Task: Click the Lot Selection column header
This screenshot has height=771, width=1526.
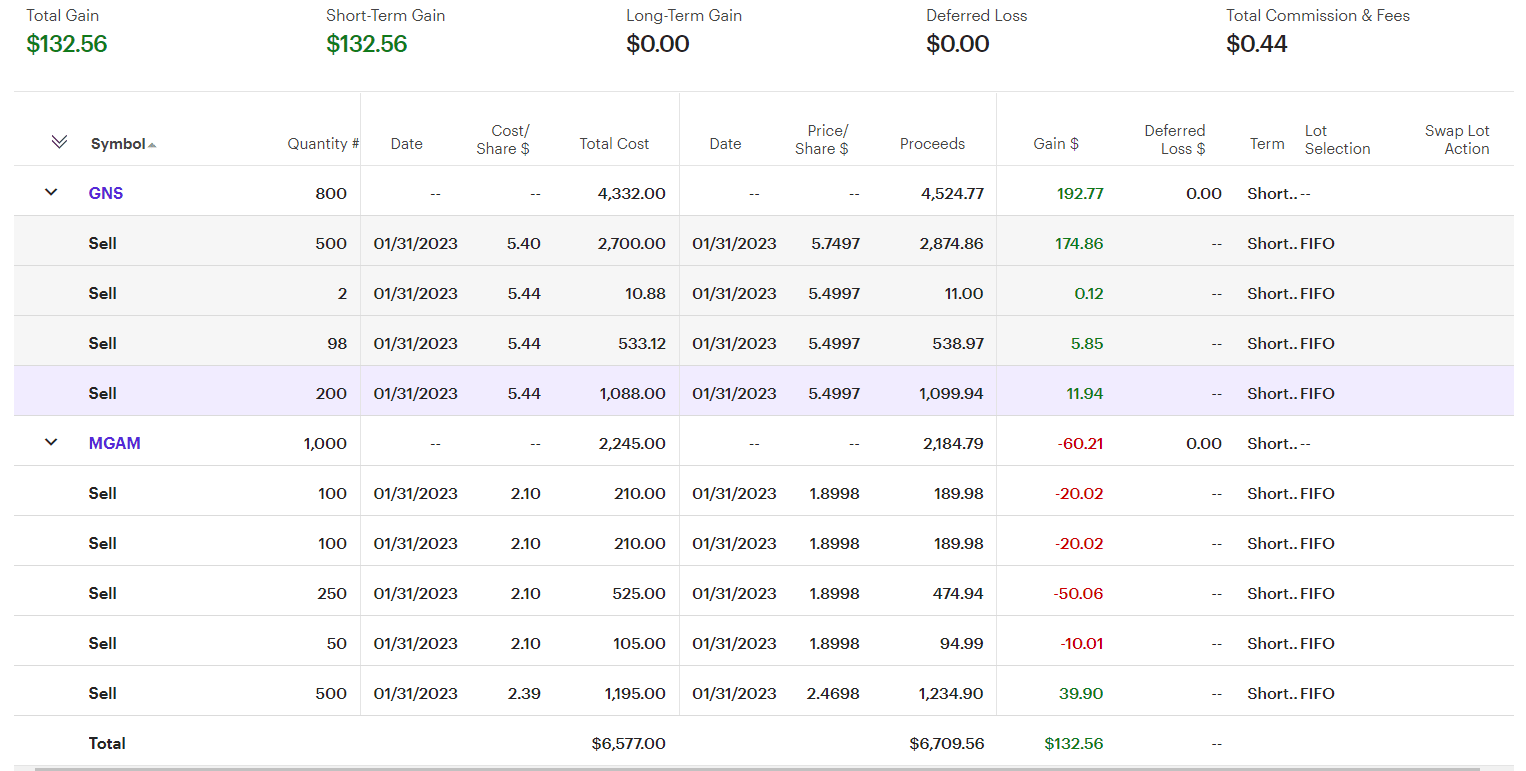Action: point(1337,140)
